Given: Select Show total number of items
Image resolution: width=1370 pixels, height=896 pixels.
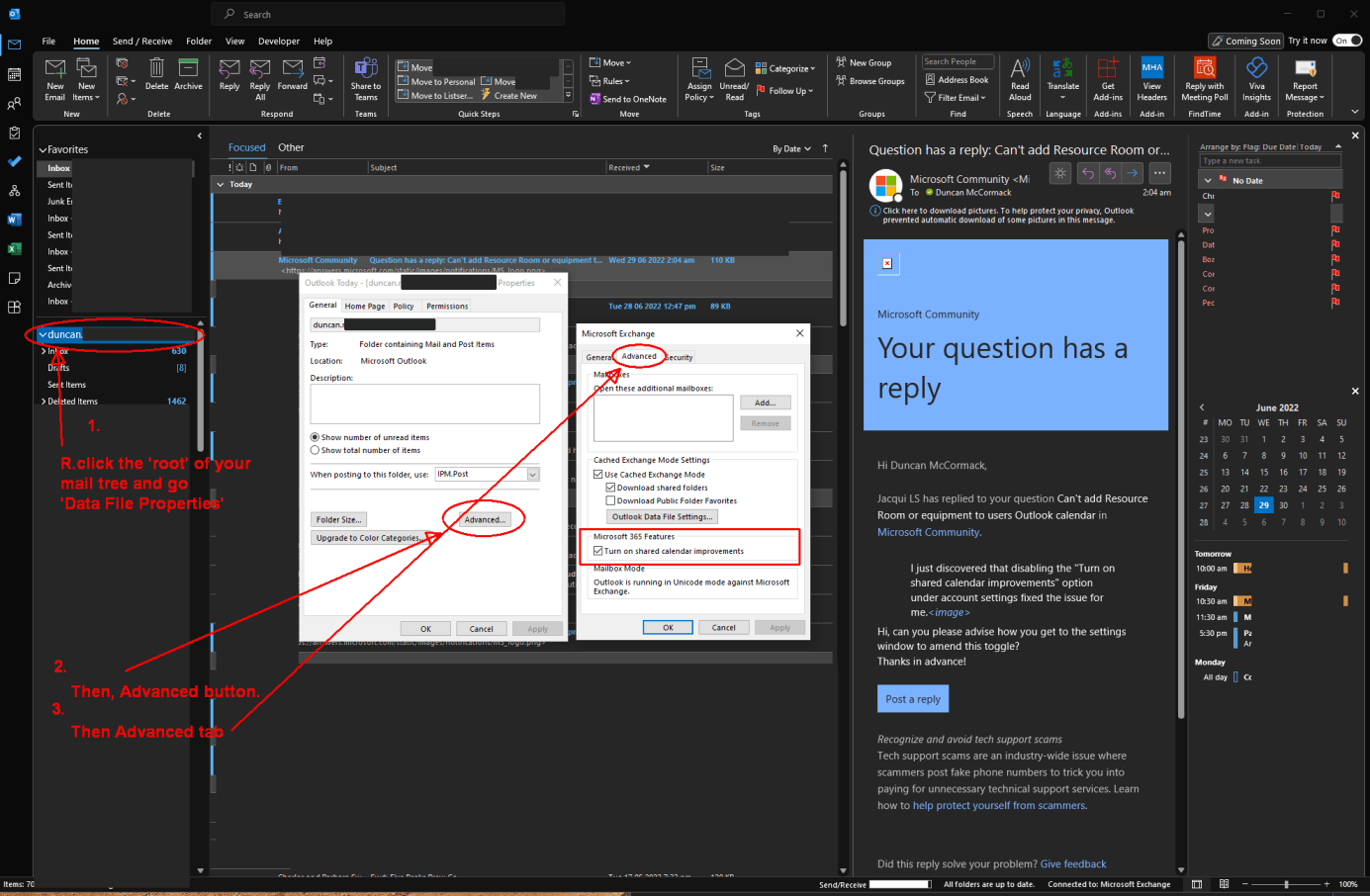Looking at the screenshot, I should point(315,450).
